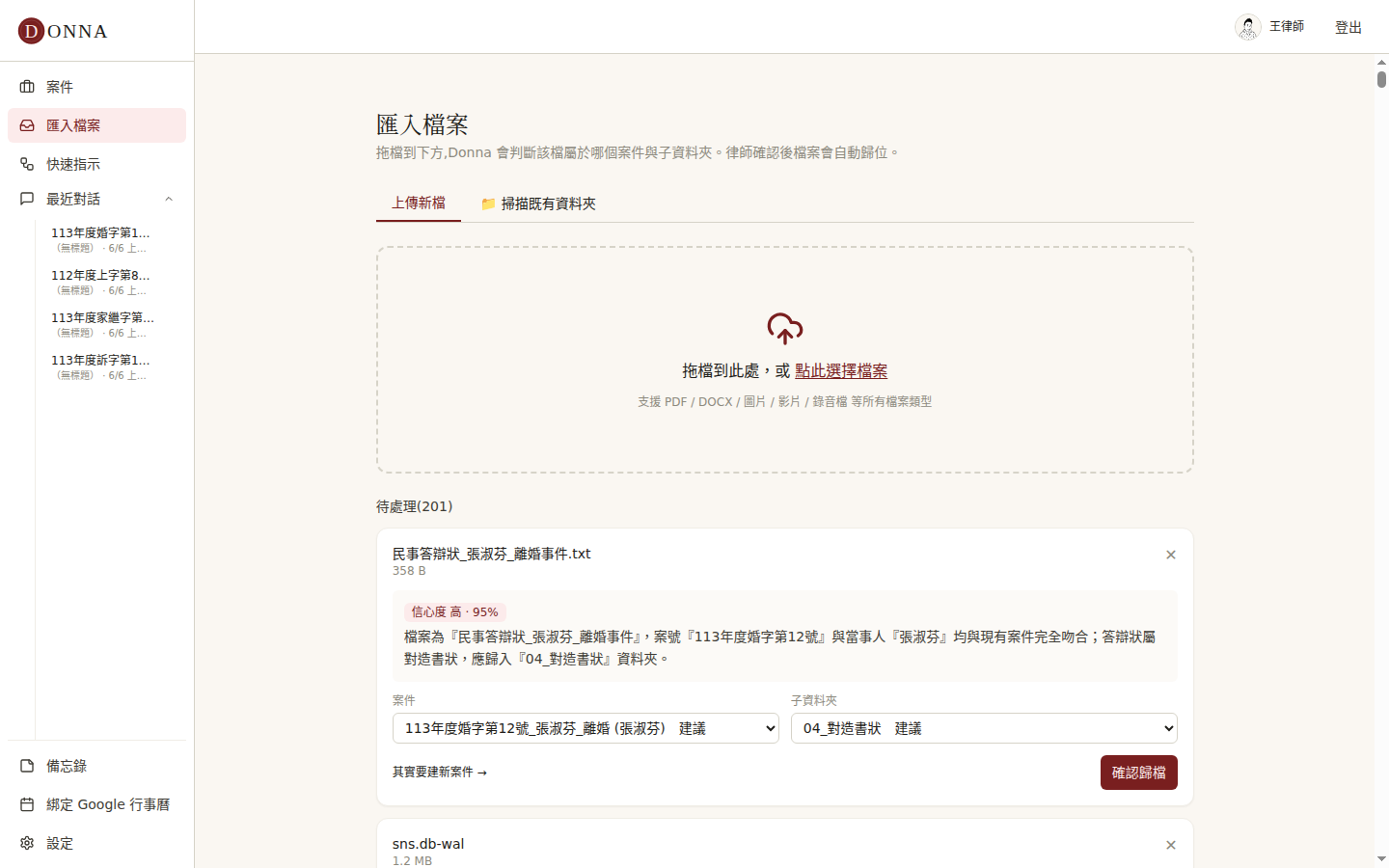
Task: Switch to the 上傳新檔 tab
Action: click(419, 203)
